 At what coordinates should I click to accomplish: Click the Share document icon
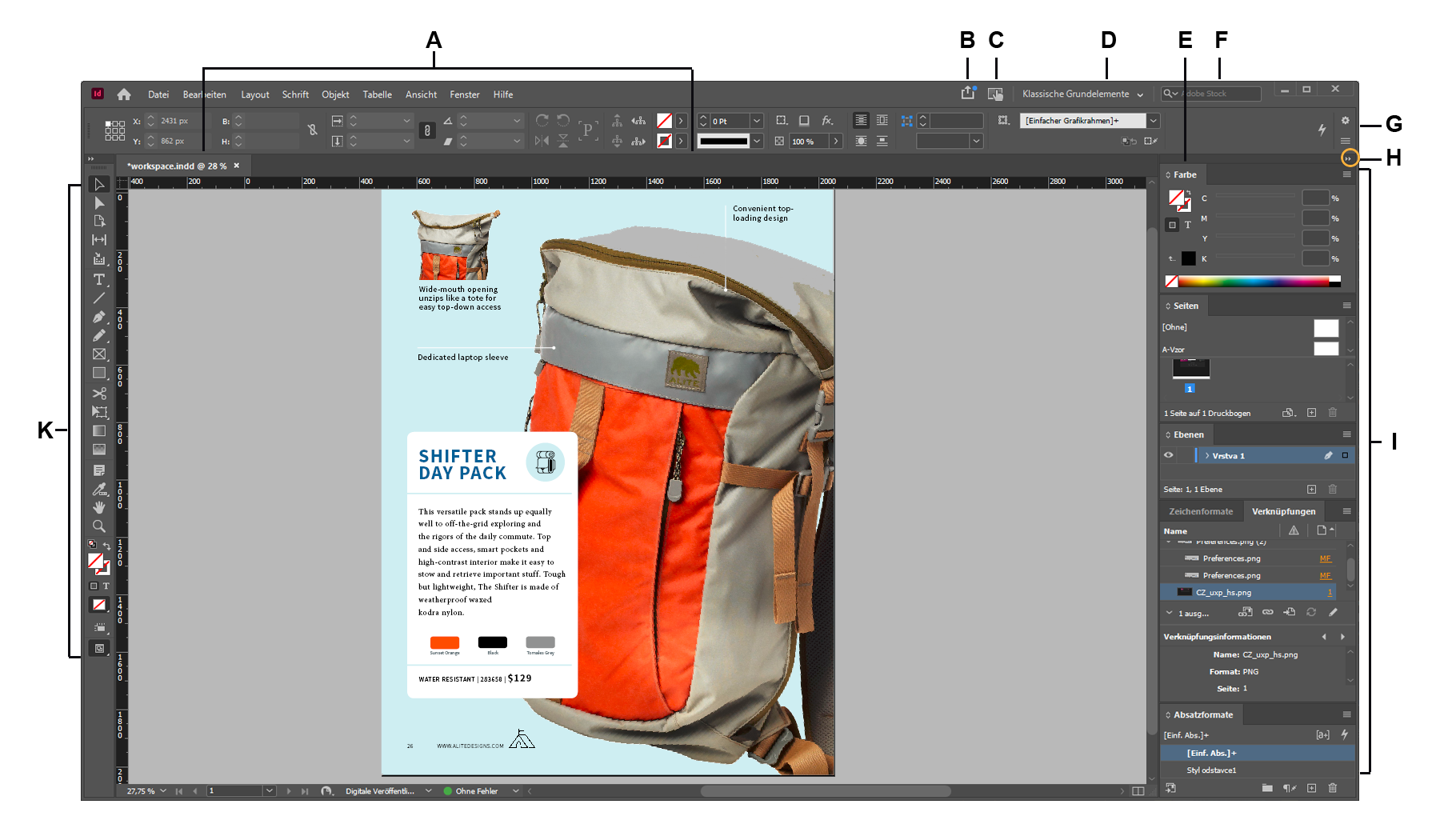point(968,93)
